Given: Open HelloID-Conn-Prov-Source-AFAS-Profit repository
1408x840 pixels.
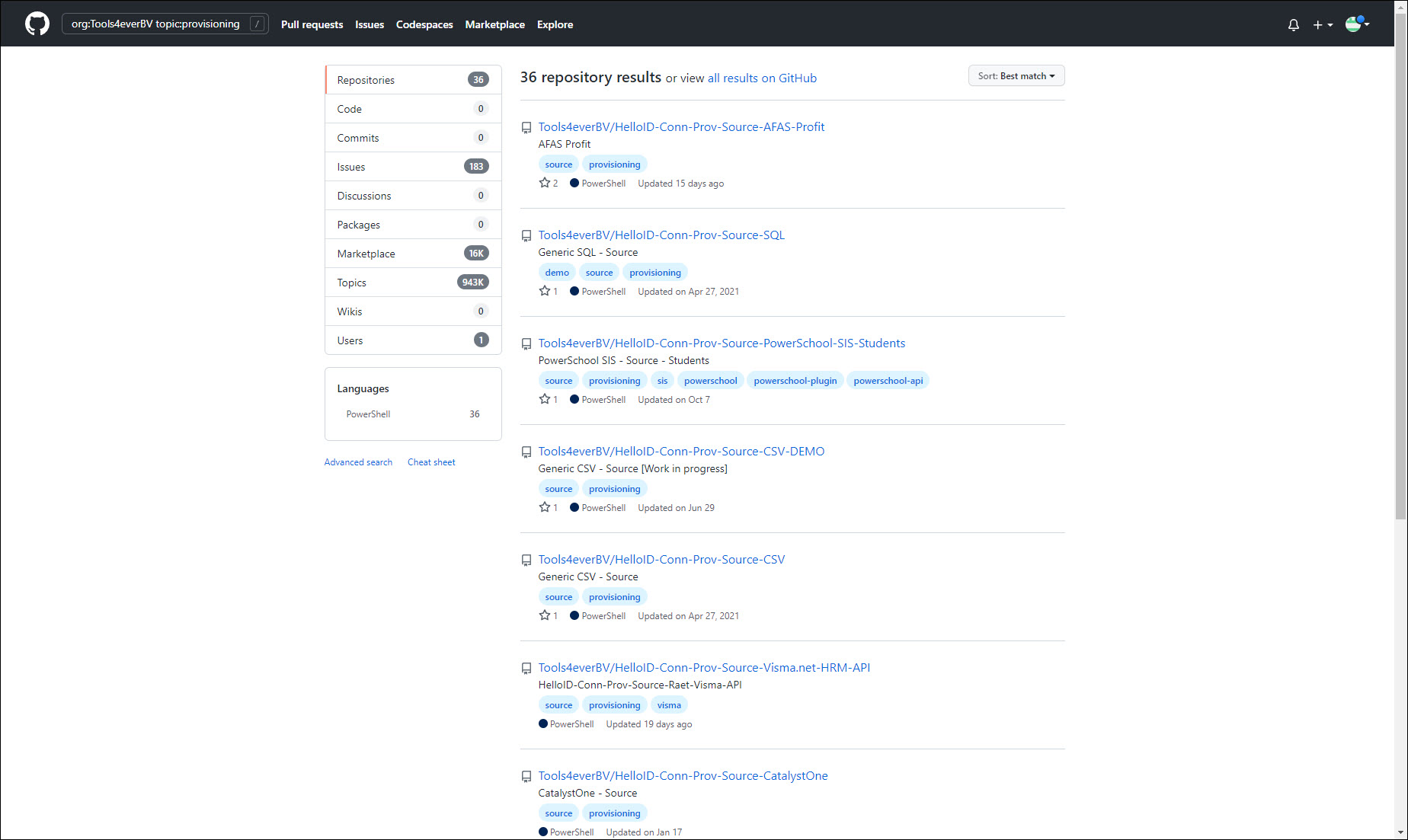Looking at the screenshot, I should (681, 127).
